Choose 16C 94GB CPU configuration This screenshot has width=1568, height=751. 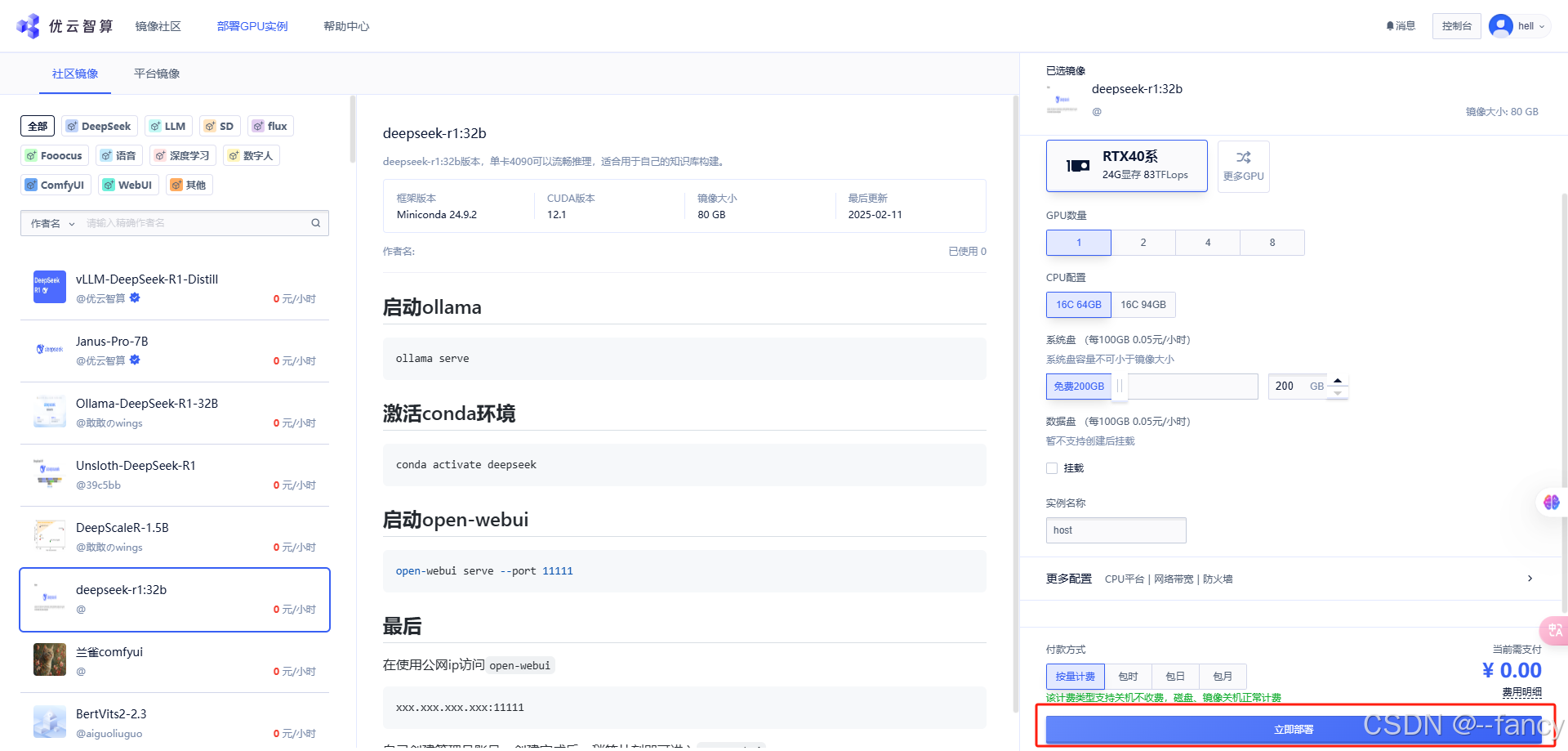[x=1143, y=305]
